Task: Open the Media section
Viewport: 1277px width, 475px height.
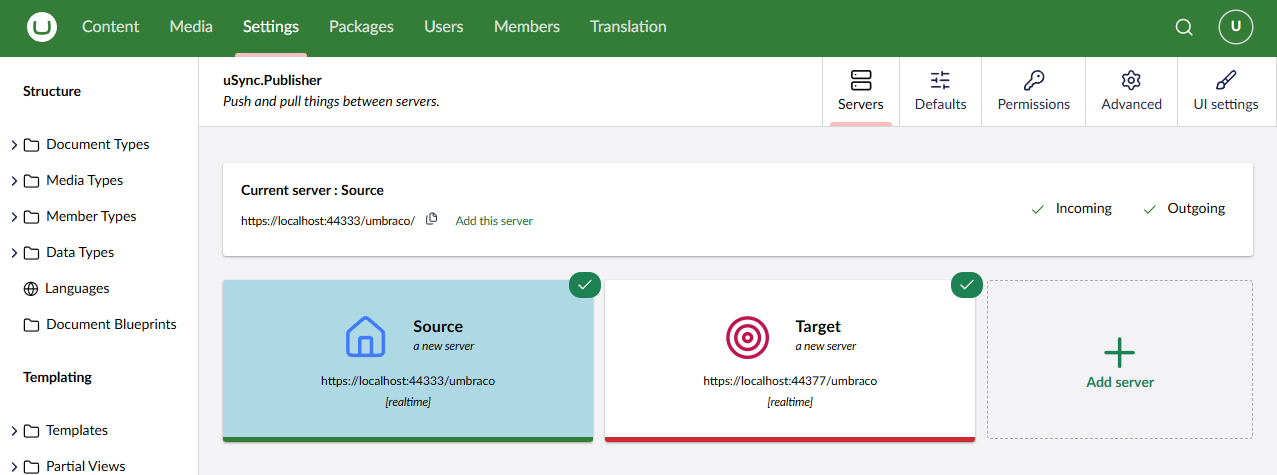Action: 191,27
